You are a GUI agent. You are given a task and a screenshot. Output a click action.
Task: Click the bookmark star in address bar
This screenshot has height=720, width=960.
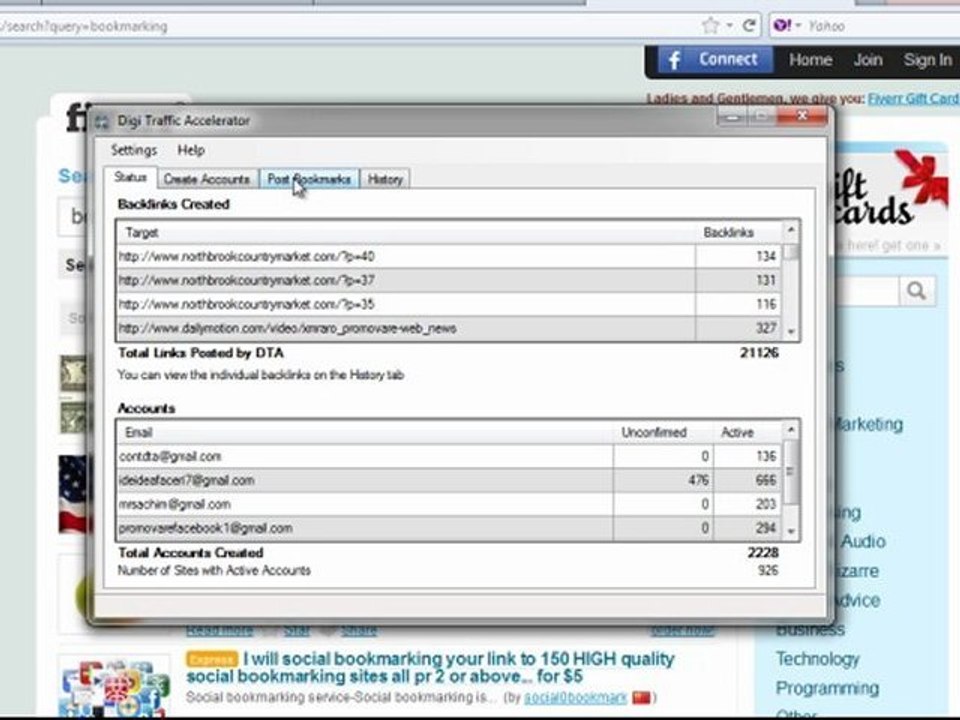point(710,26)
